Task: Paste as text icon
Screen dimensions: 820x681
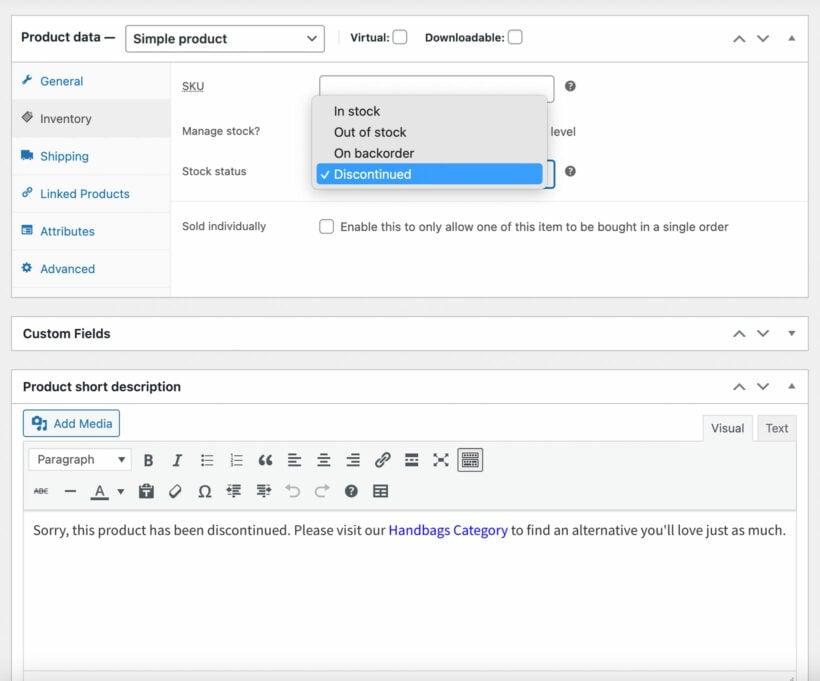Action: point(146,491)
